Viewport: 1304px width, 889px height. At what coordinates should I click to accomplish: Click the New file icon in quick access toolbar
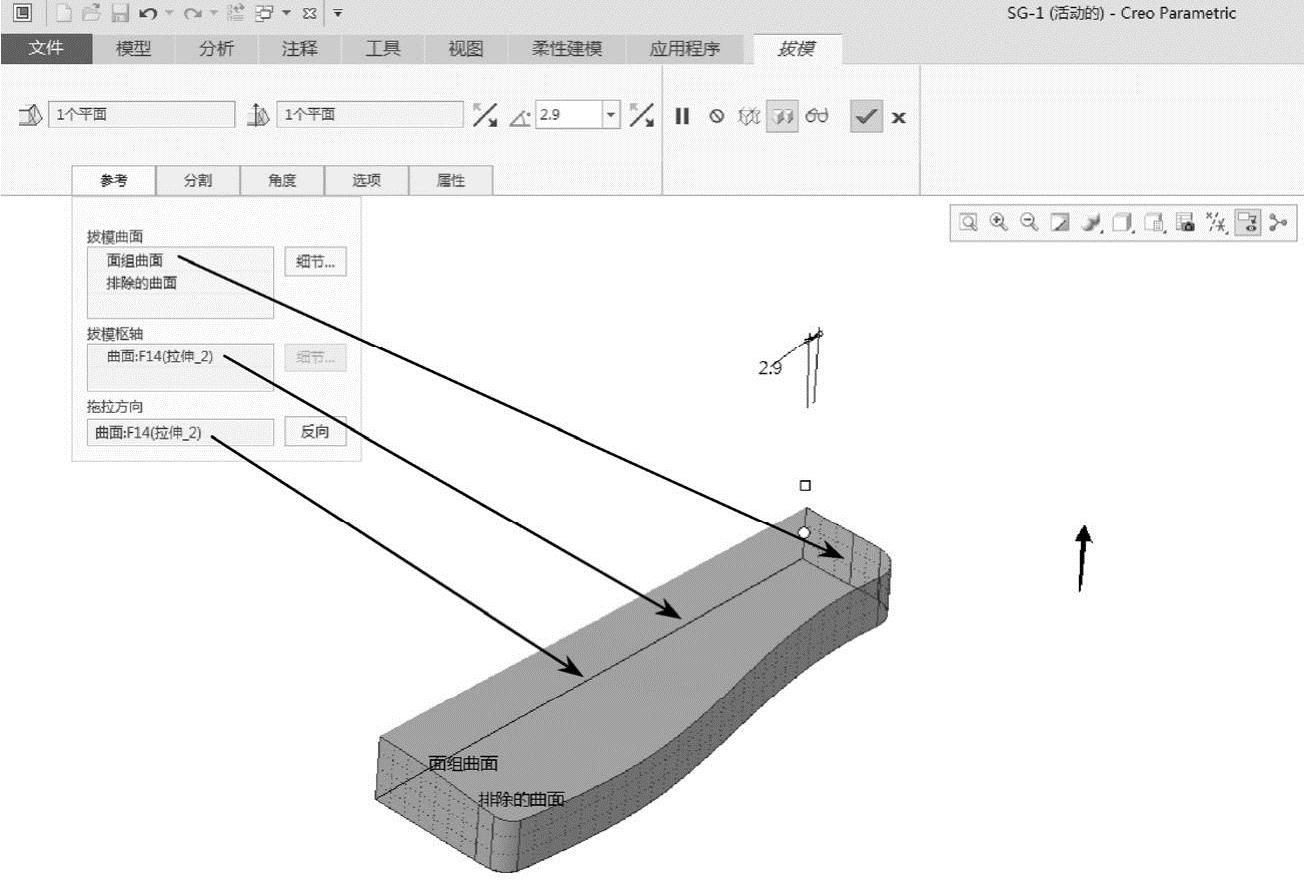click(x=64, y=14)
